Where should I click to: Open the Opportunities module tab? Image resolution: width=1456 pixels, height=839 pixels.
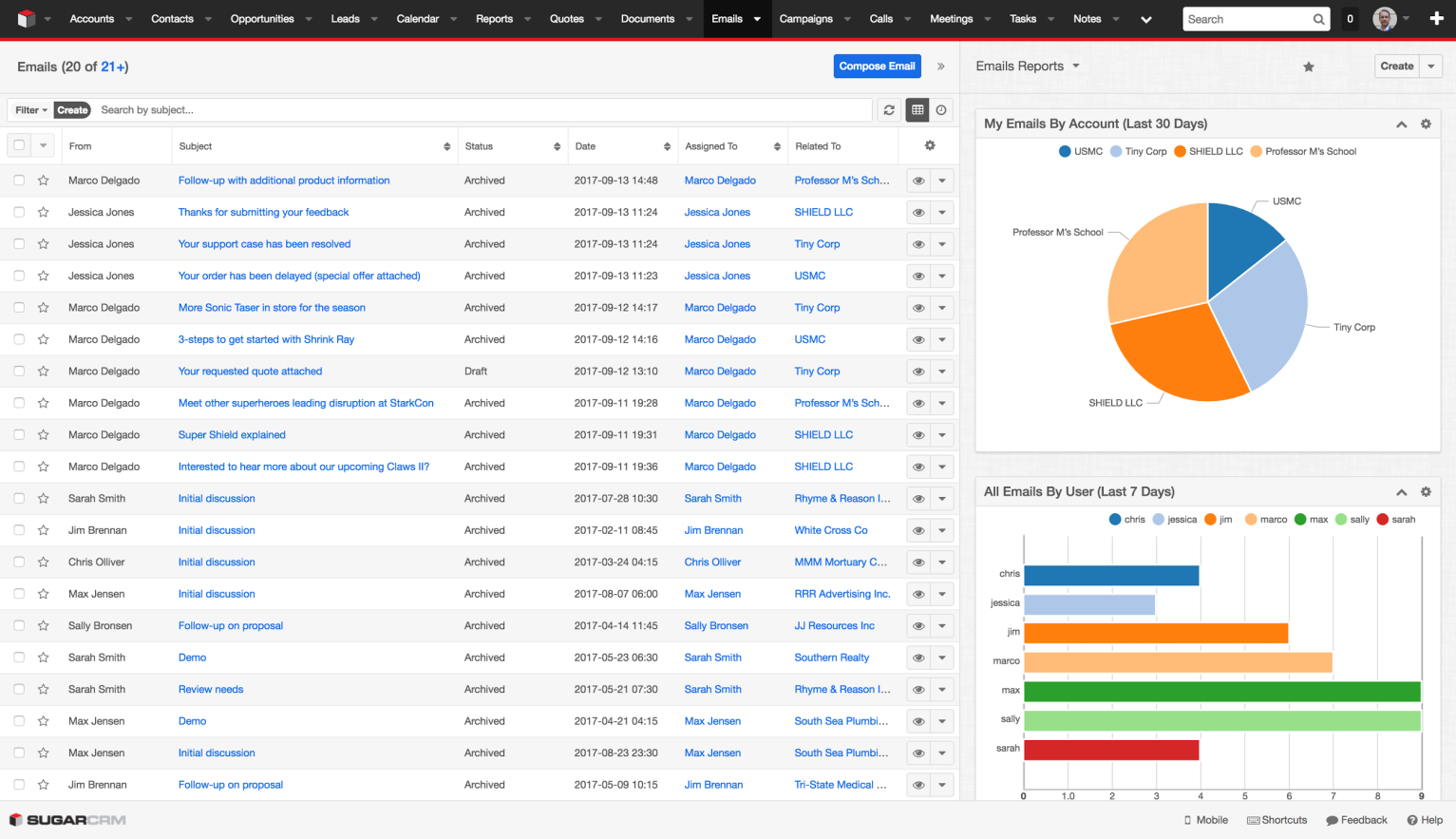tap(262, 19)
